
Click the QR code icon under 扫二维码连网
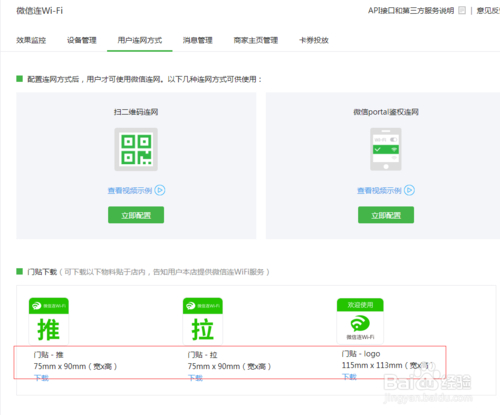(x=136, y=149)
